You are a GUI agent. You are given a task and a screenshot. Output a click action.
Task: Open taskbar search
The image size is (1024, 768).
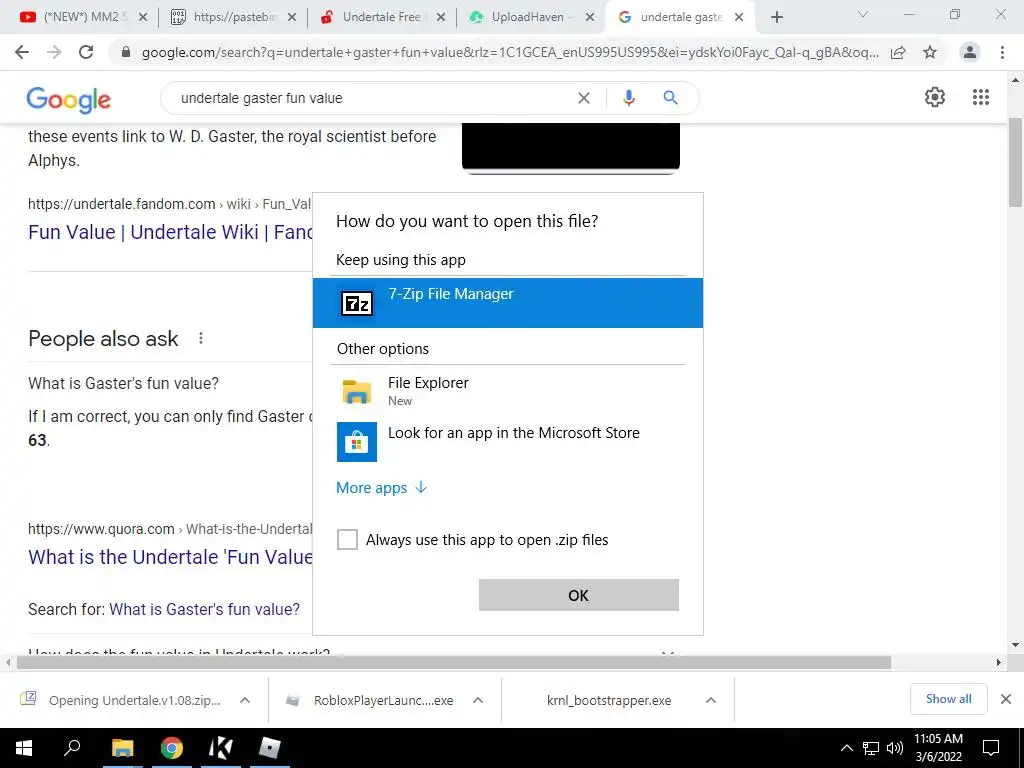(x=72, y=747)
